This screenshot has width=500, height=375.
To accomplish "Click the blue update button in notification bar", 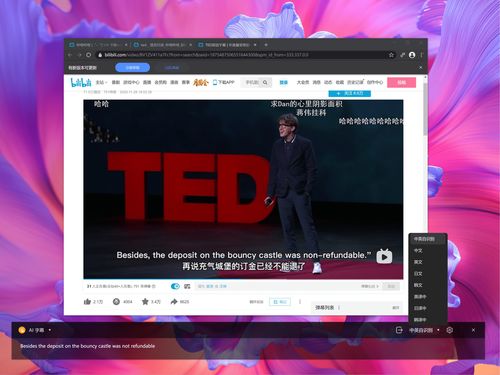I will (133, 68).
